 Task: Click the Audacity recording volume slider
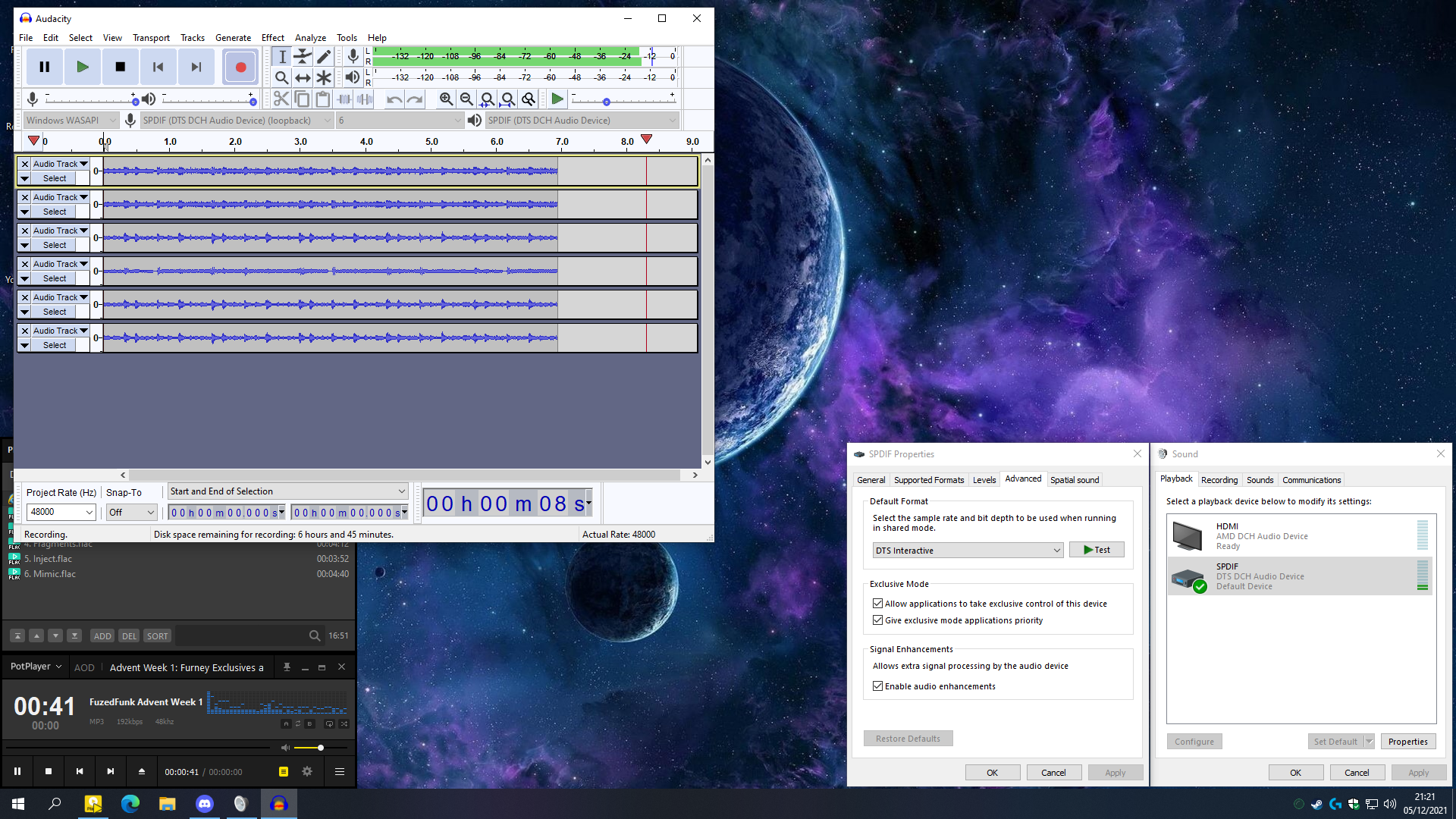click(90, 100)
